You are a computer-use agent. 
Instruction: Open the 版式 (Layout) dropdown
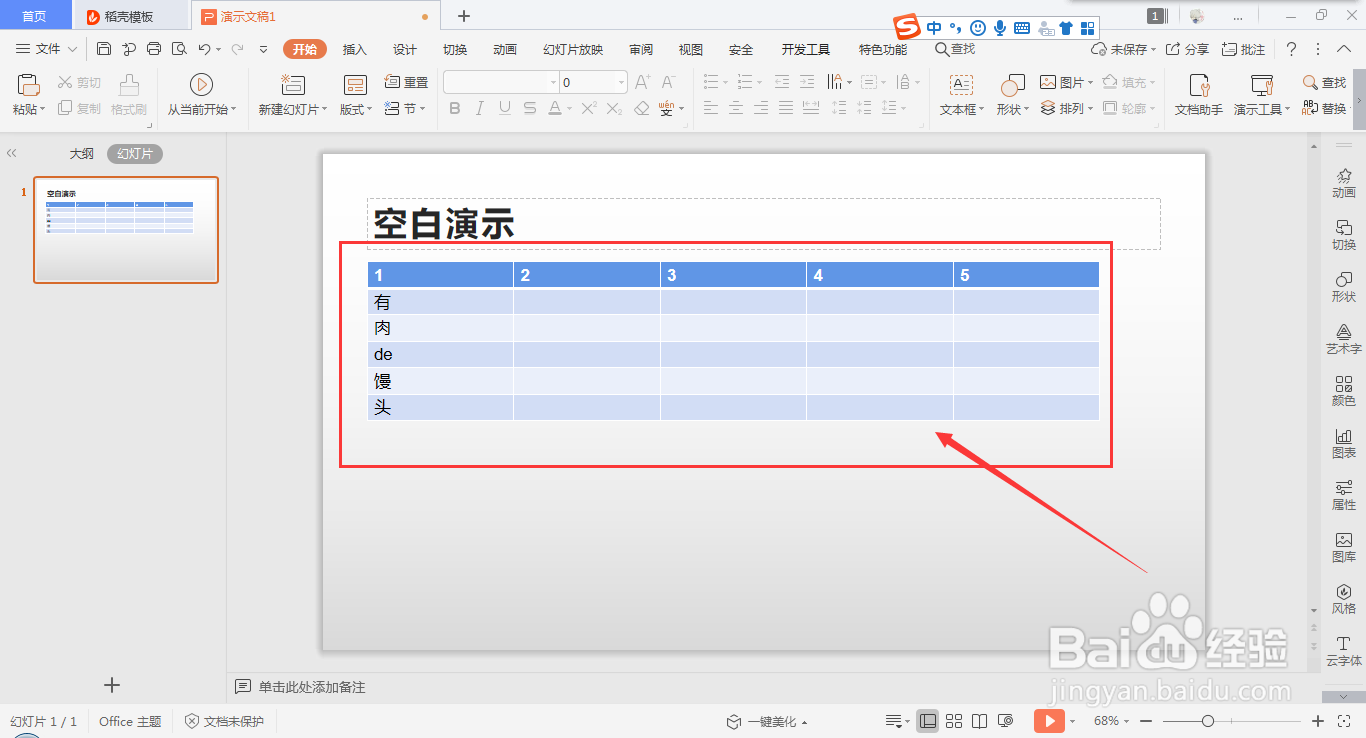click(x=354, y=110)
